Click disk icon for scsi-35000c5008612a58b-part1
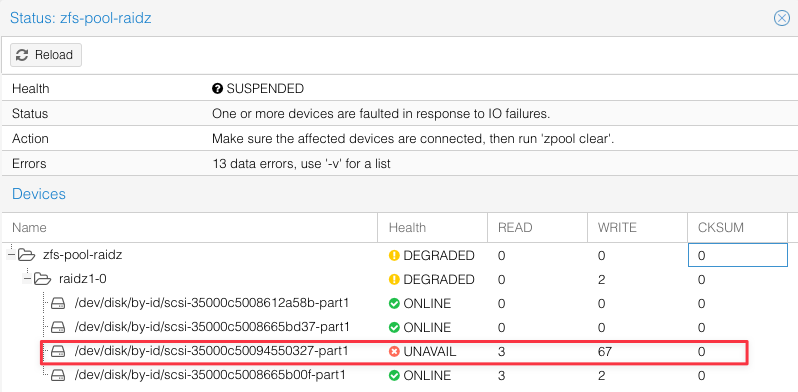 (58, 303)
